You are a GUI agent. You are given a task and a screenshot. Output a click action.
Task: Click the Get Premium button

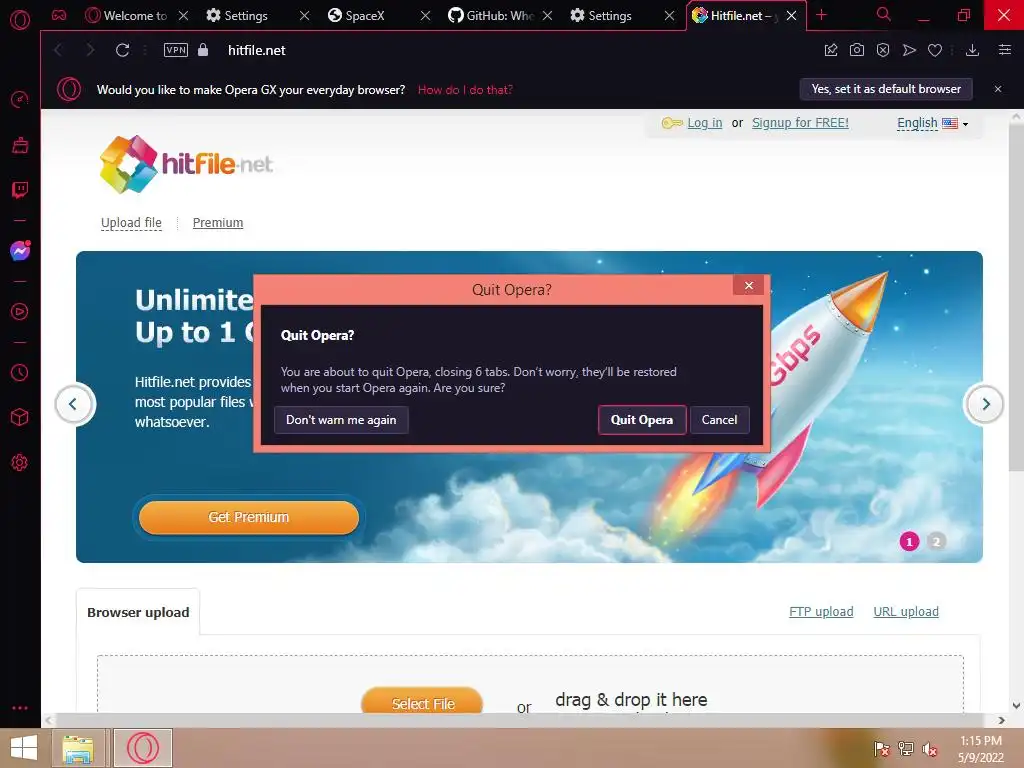point(249,517)
